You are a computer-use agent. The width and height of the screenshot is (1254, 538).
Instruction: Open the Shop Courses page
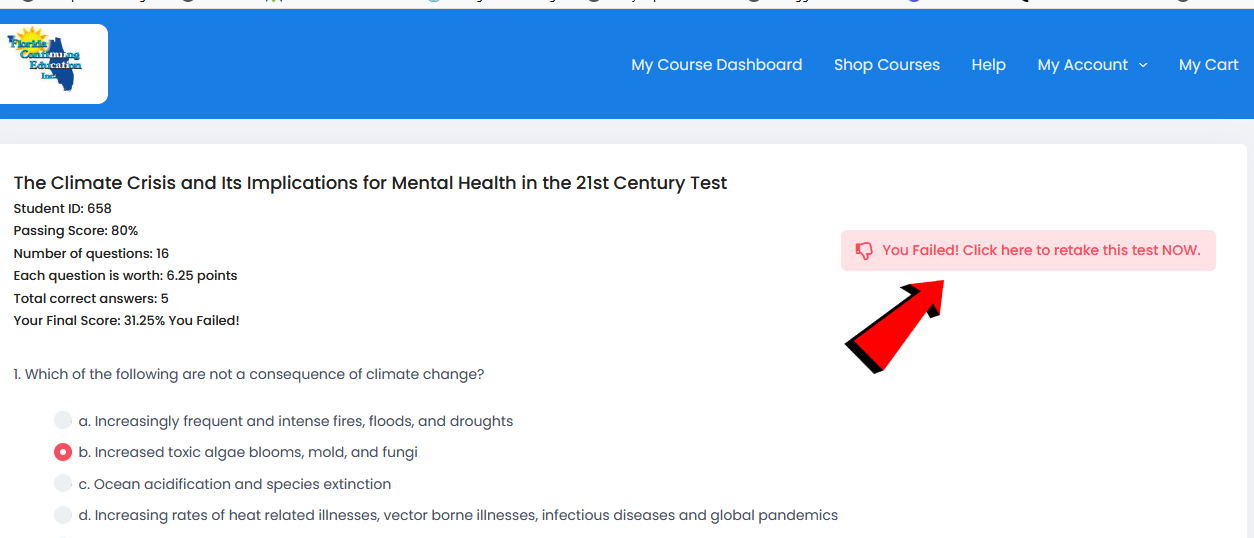click(886, 65)
